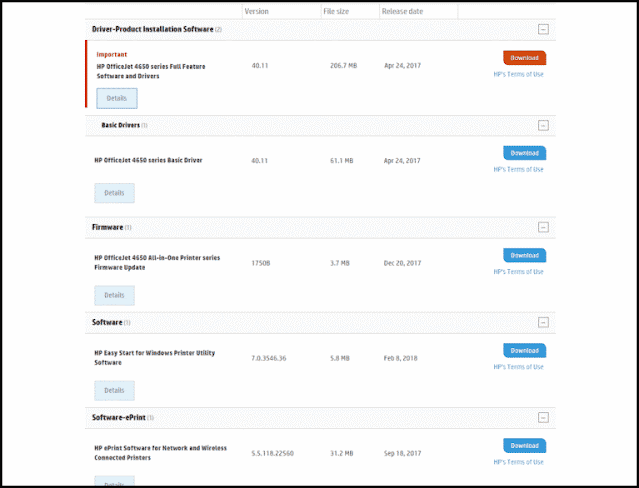
Task: Open Details for the Firmware Update
Action: [x=115, y=295]
